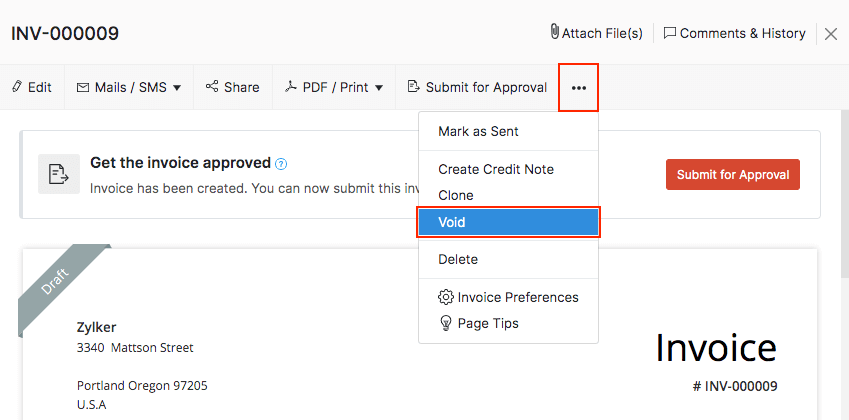Click the Invoice Preferences gear icon
The height and width of the screenshot is (420, 849).
click(x=446, y=297)
